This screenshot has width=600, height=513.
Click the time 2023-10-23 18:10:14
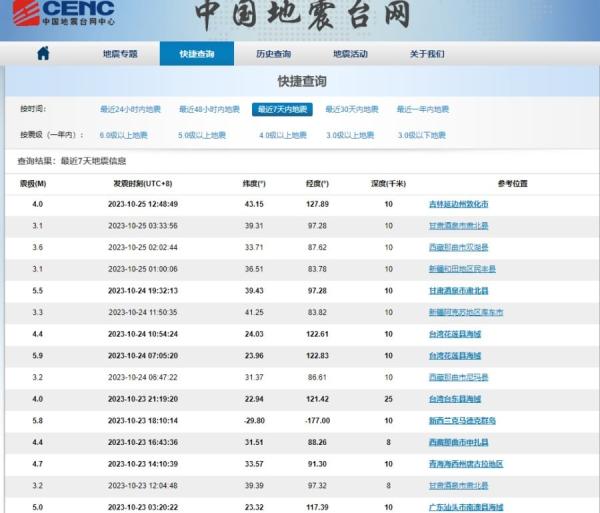[143, 421]
